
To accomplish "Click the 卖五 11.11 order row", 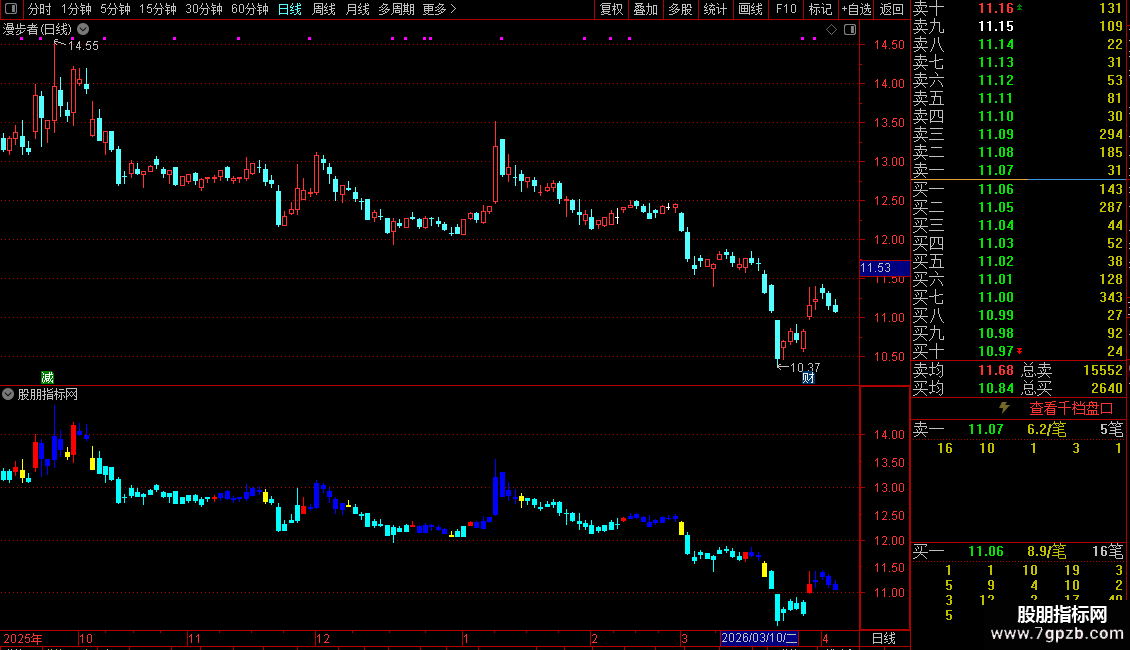I will tap(1018, 98).
